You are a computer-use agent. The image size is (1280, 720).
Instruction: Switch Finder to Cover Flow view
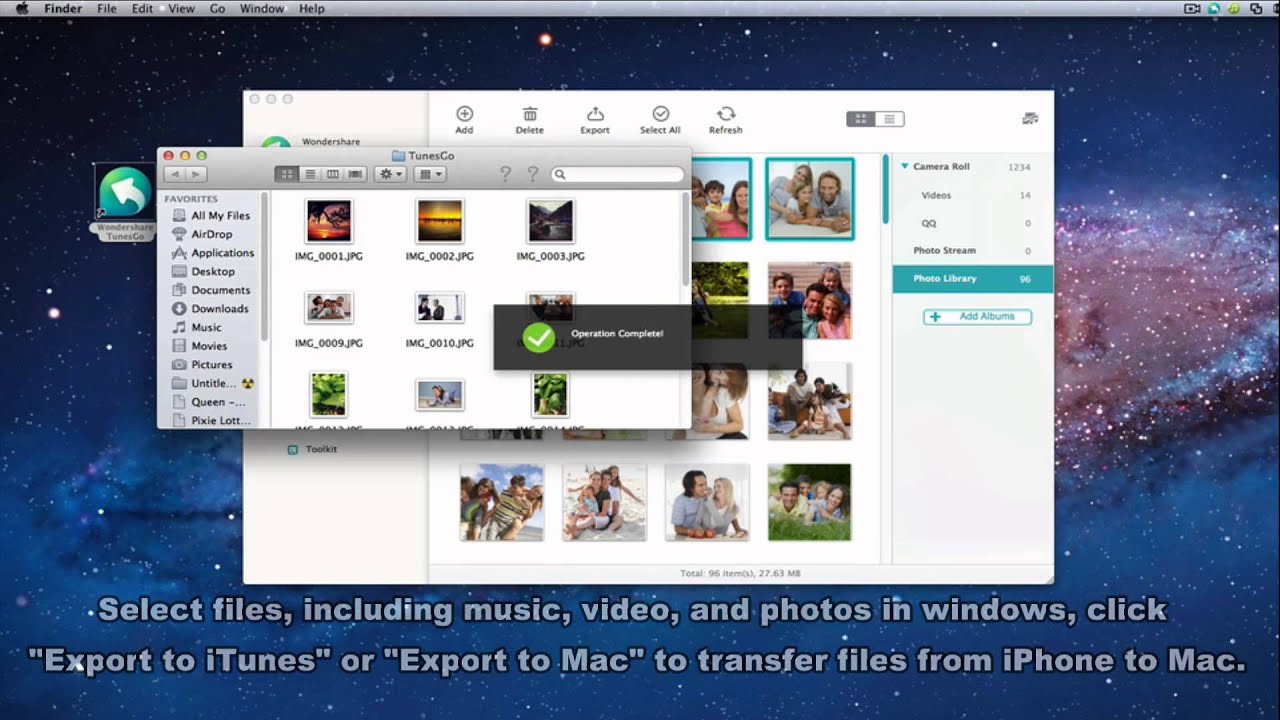point(356,174)
